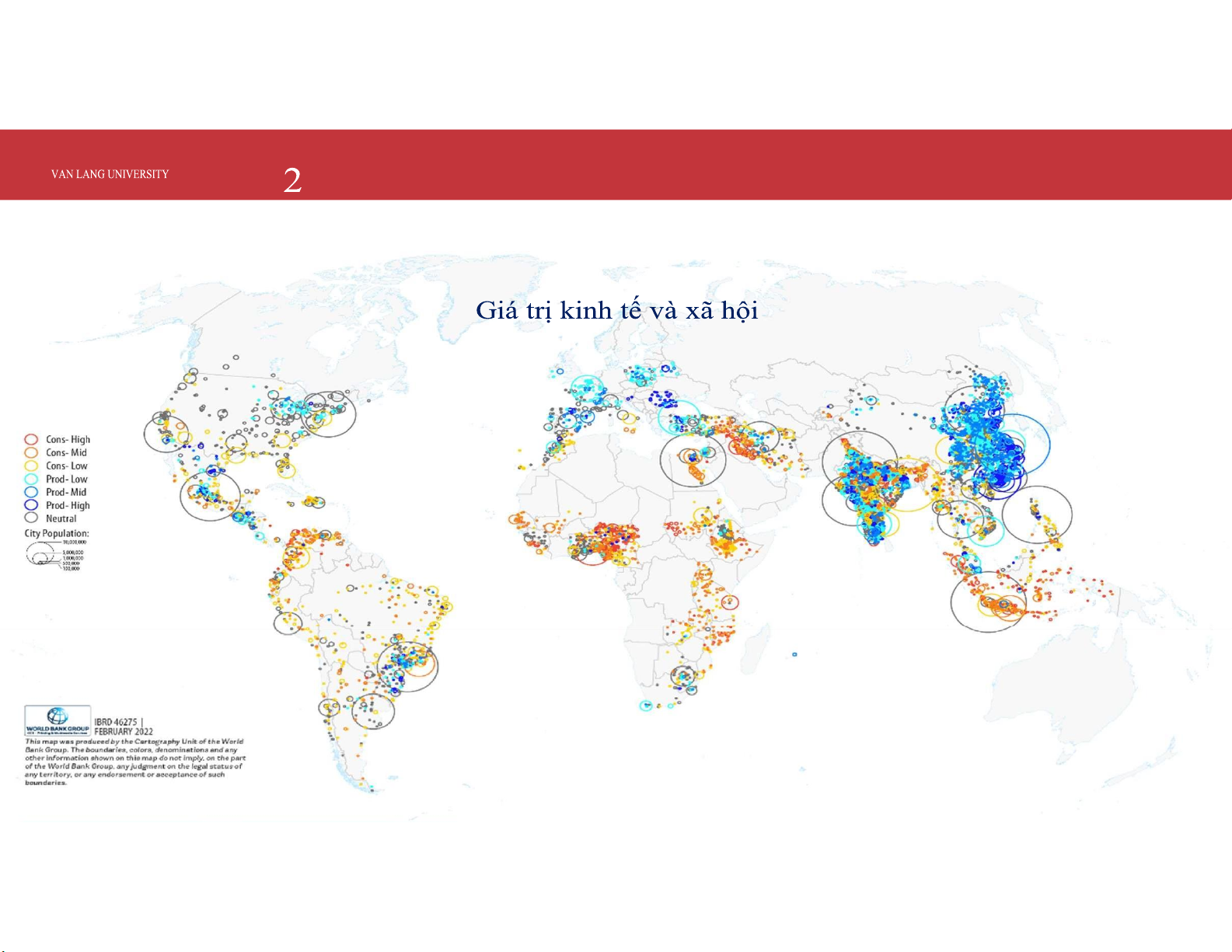Click the gray Neutral legend circle

[31, 518]
